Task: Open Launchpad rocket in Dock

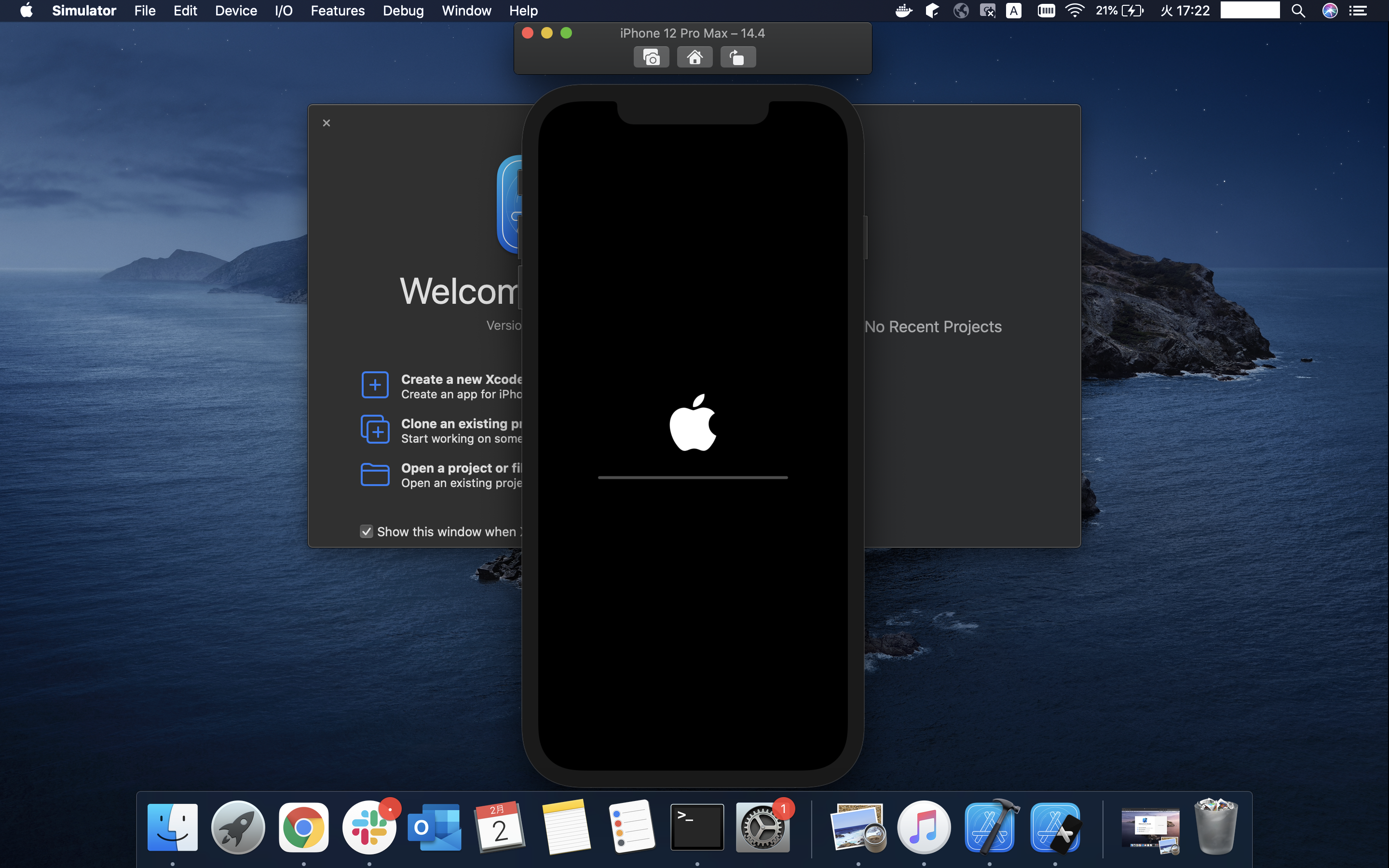Action: 238,827
